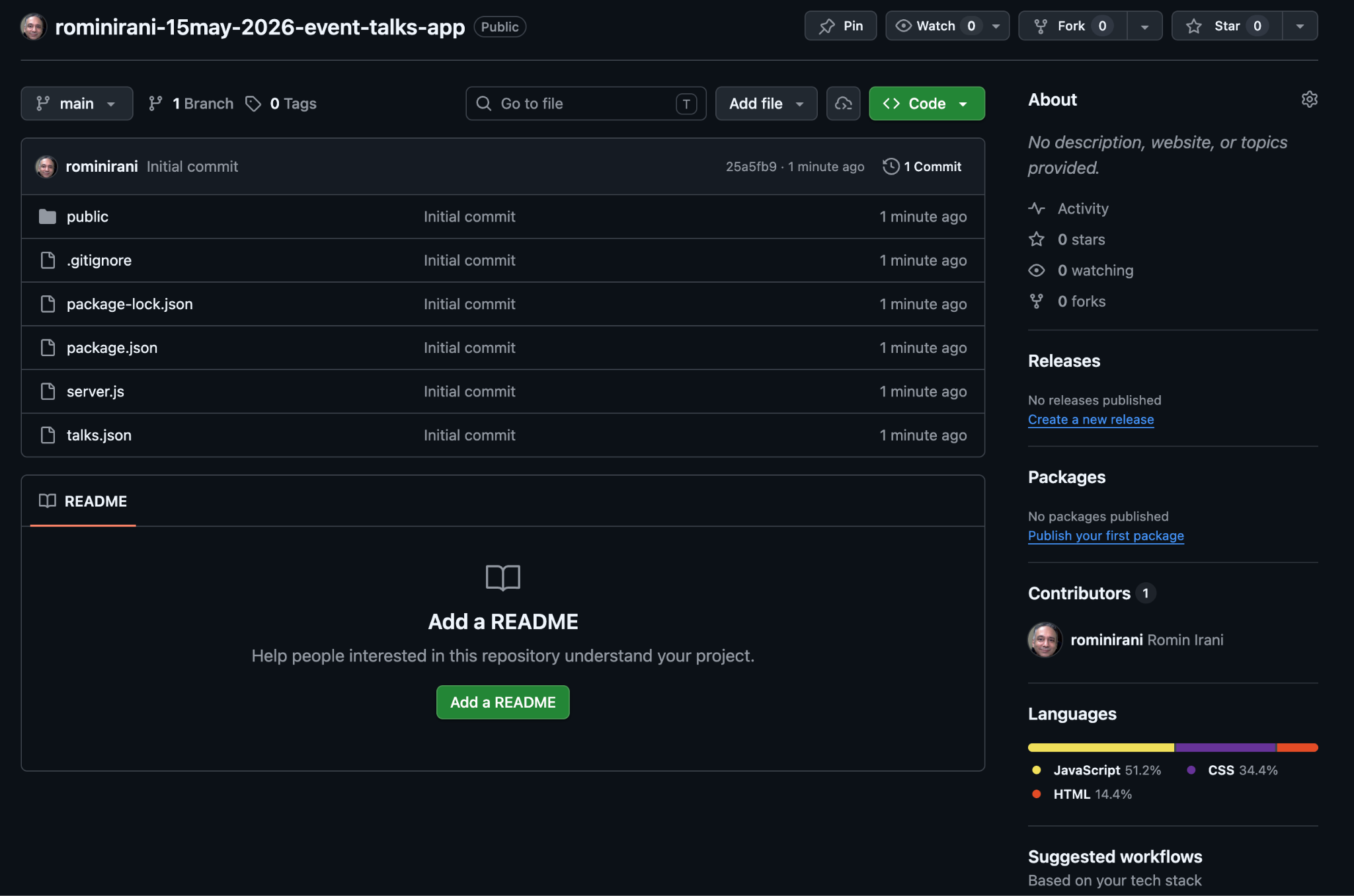This screenshot has height=896, width=1354.
Task: Click the eye icon beside 0 watching
Action: coord(1036,270)
